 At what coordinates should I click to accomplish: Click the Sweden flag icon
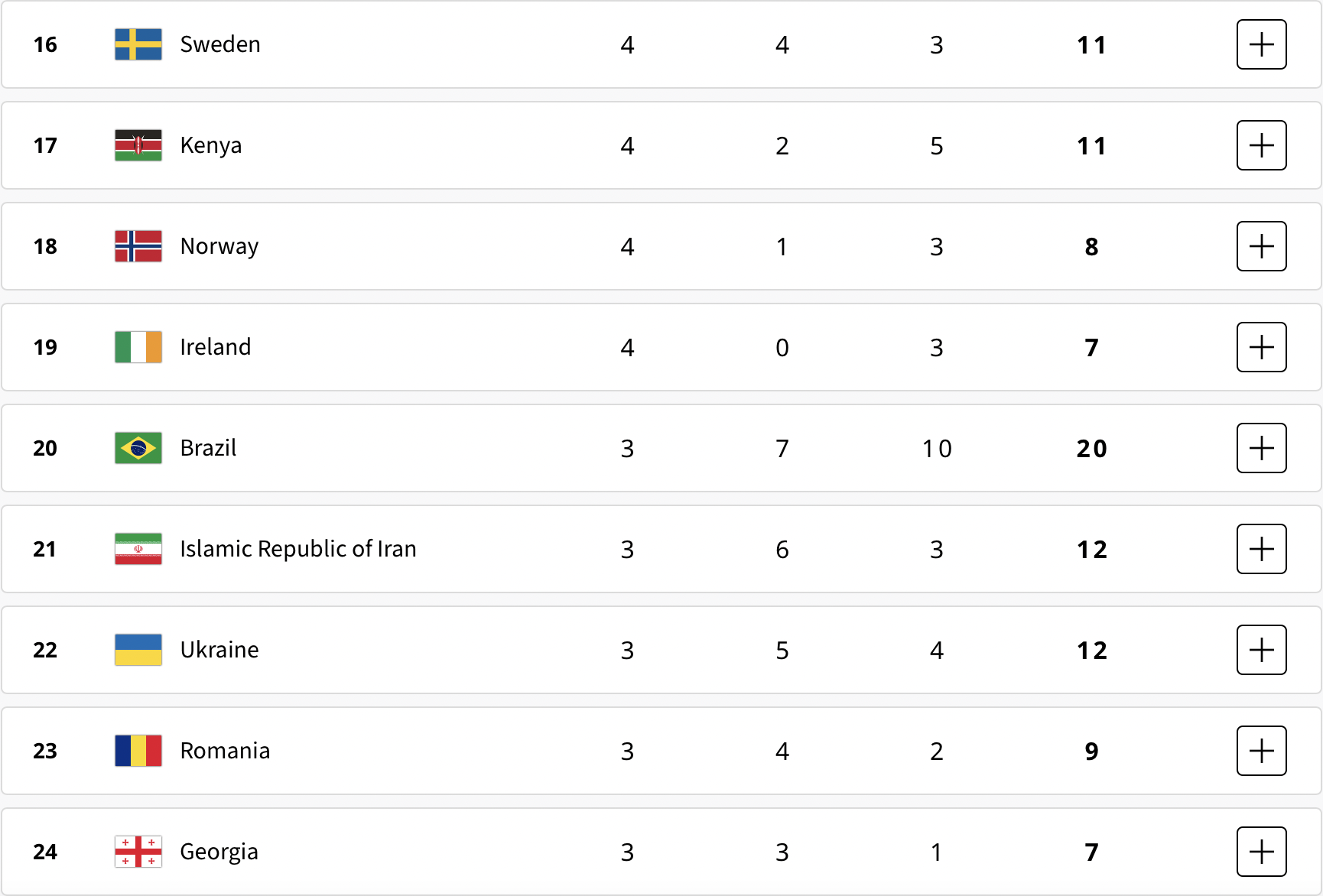(138, 44)
